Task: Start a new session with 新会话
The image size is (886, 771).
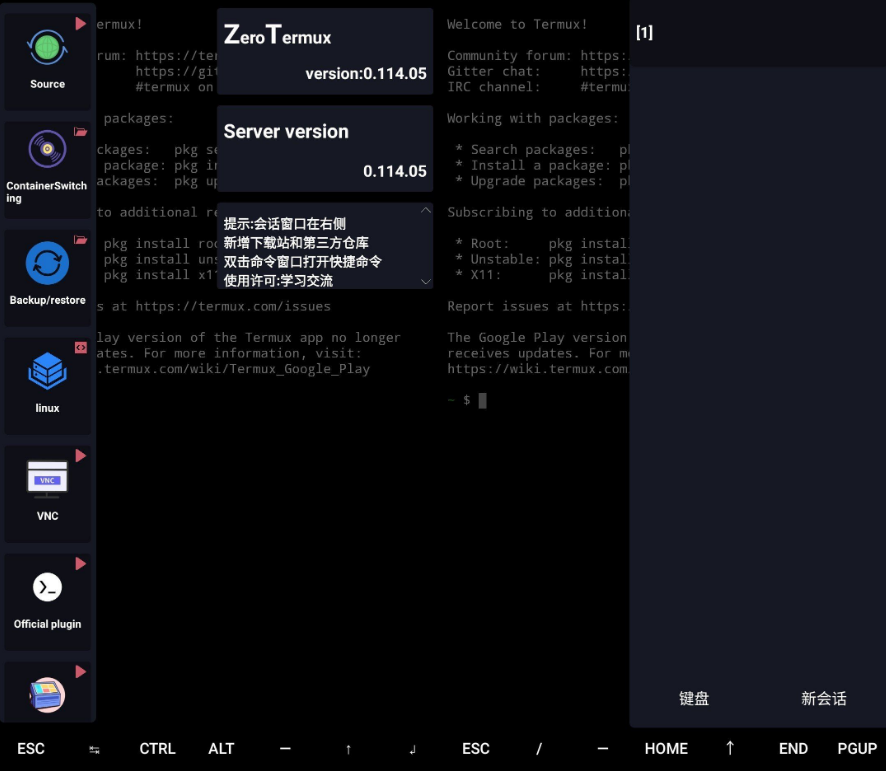Action: [x=824, y=698]
